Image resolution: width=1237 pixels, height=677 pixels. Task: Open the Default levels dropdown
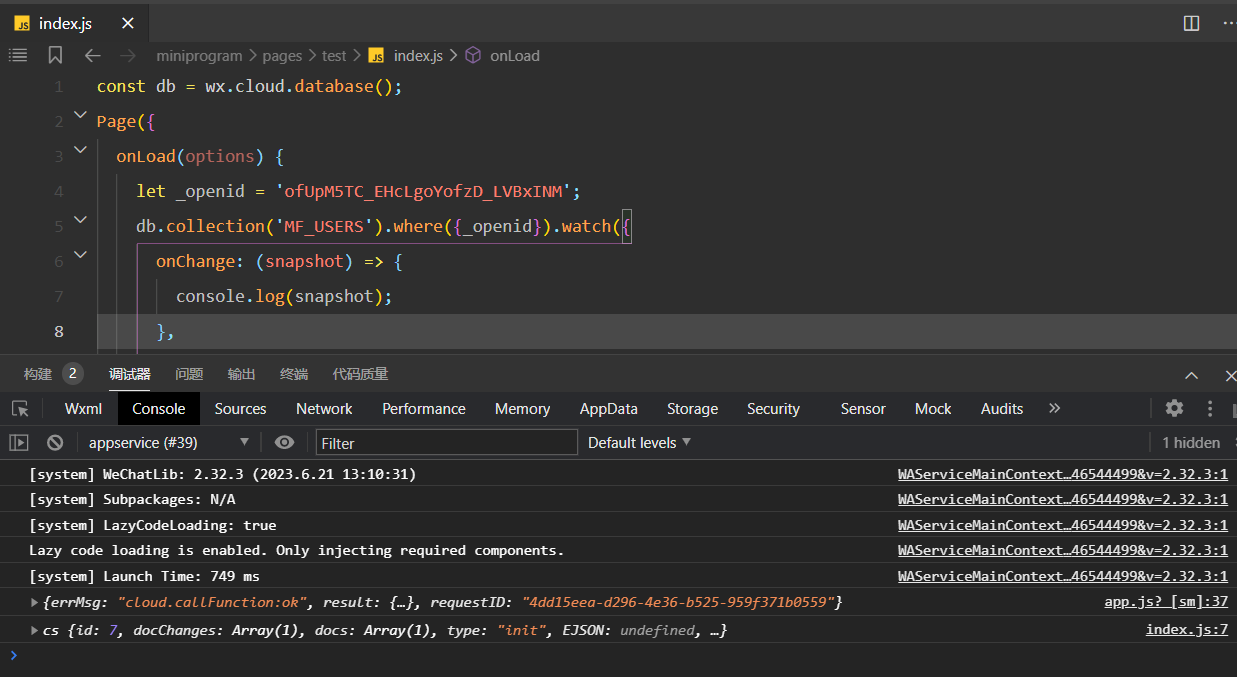pyautogui.click(x=640, y=442)
